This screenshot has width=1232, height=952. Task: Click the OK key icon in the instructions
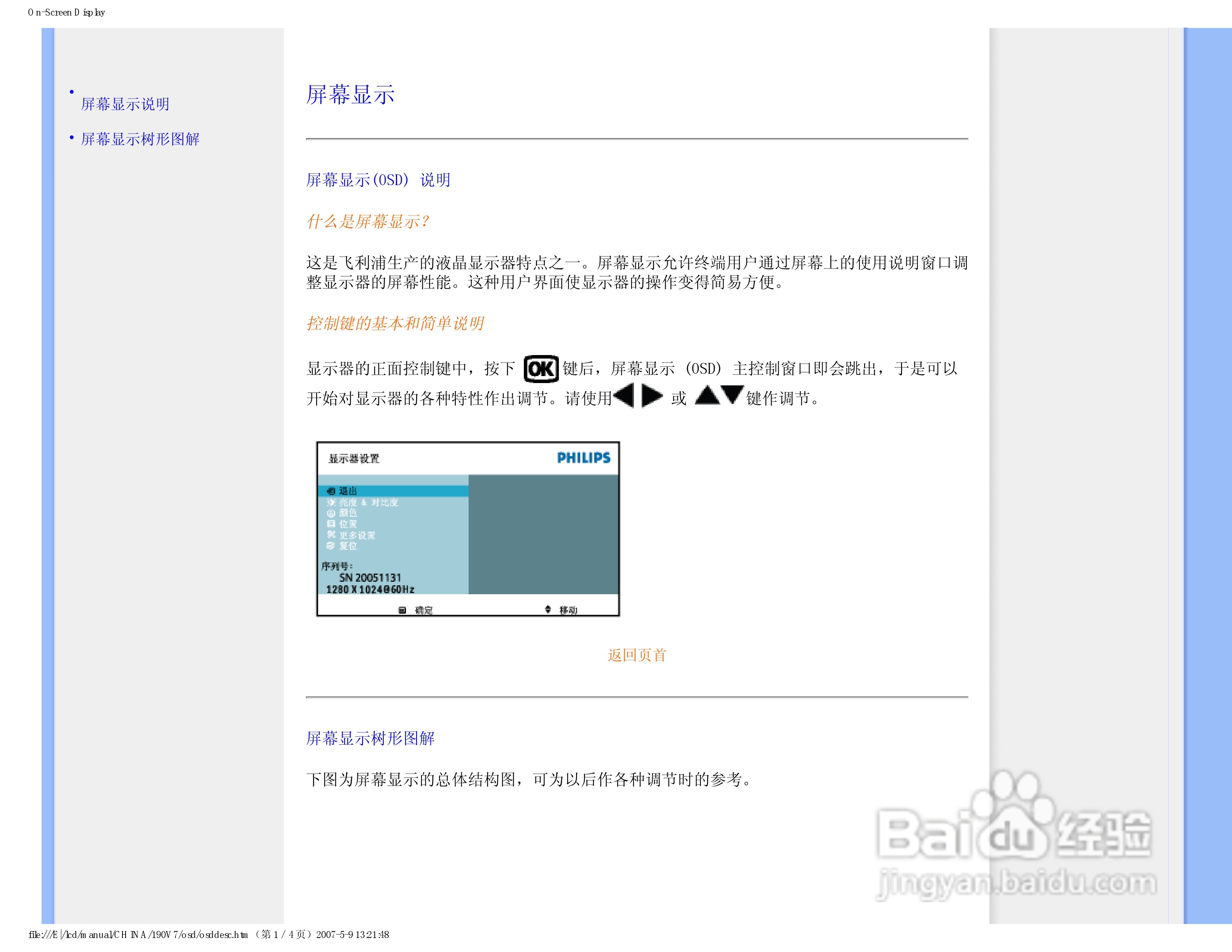(541, 369)
